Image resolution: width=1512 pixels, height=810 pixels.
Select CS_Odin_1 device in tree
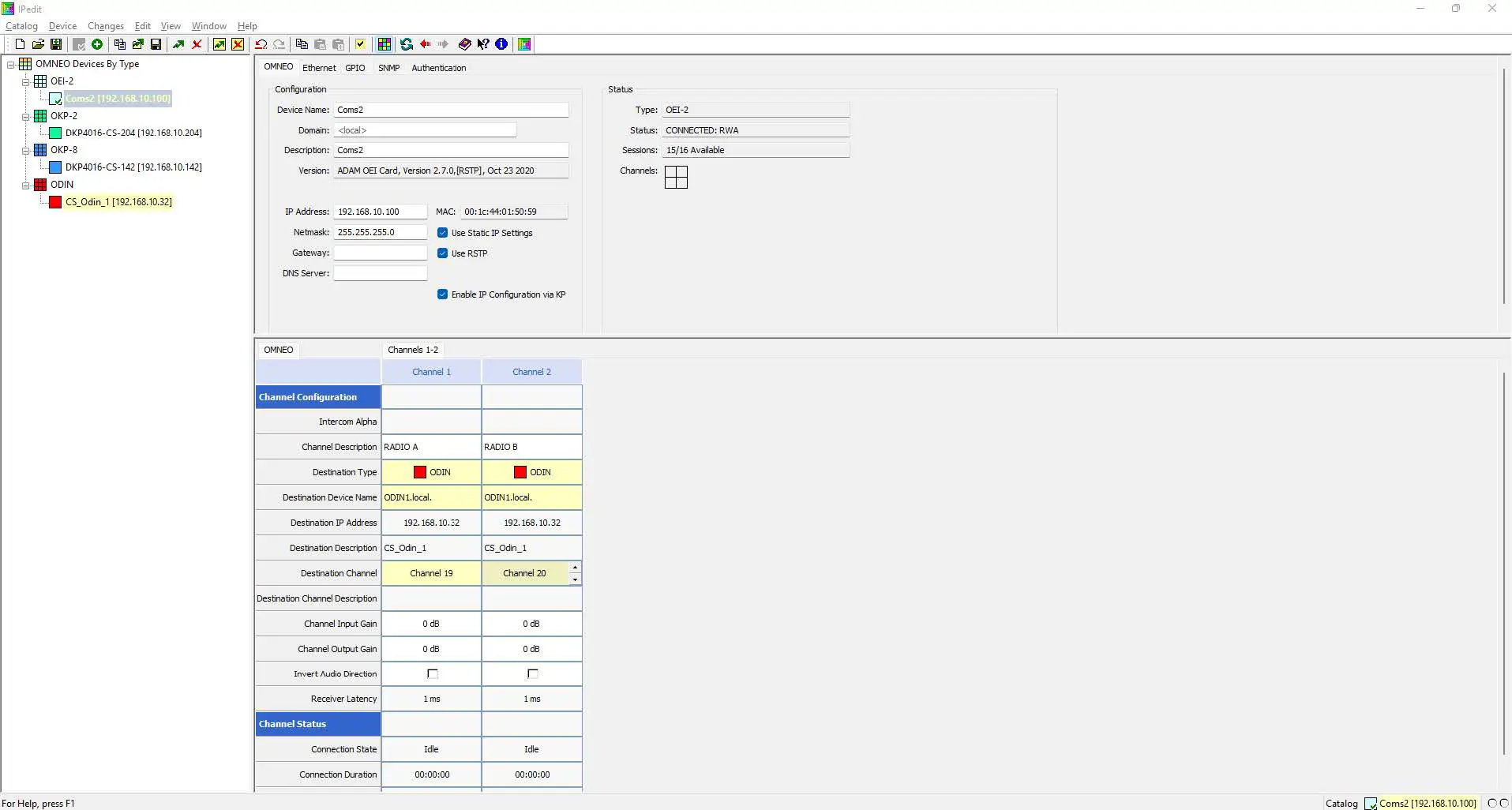point(118,202)
